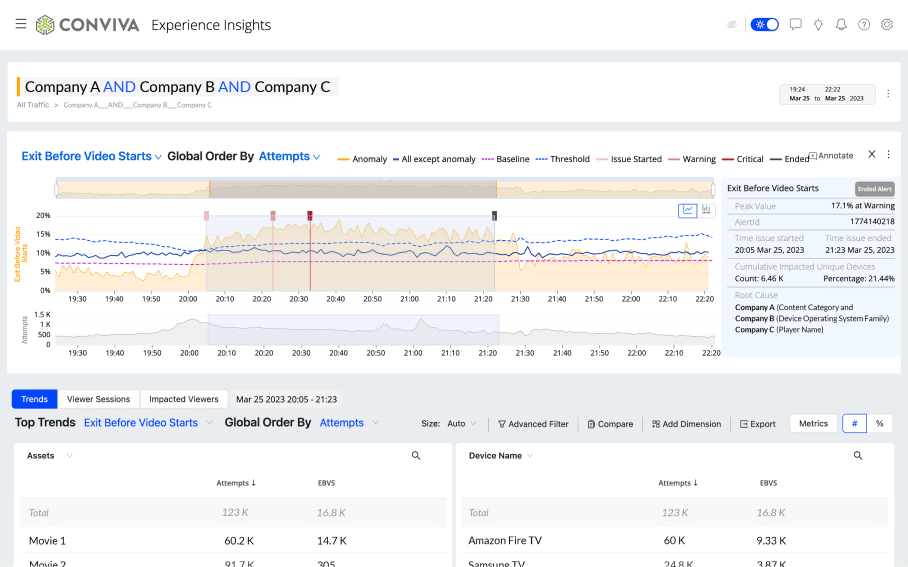The width and height of the screenshot is (908, 567).
Task: Click the Annotate button
Action: point(831,155)
